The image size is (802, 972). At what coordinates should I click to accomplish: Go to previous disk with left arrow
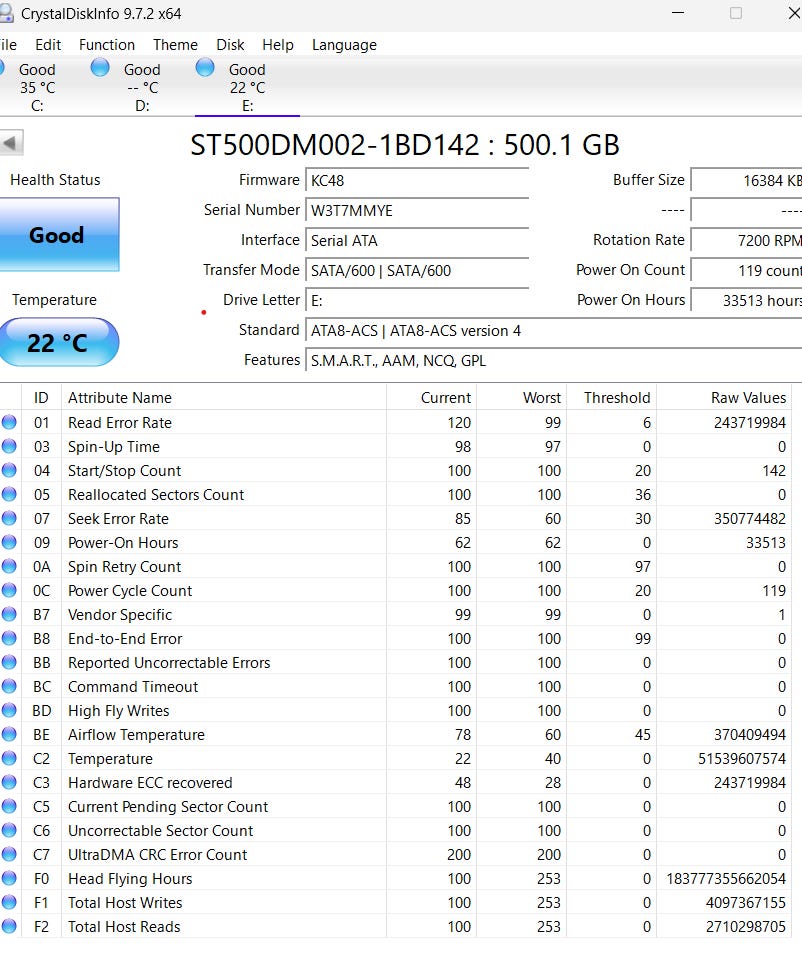pos(11,143)
